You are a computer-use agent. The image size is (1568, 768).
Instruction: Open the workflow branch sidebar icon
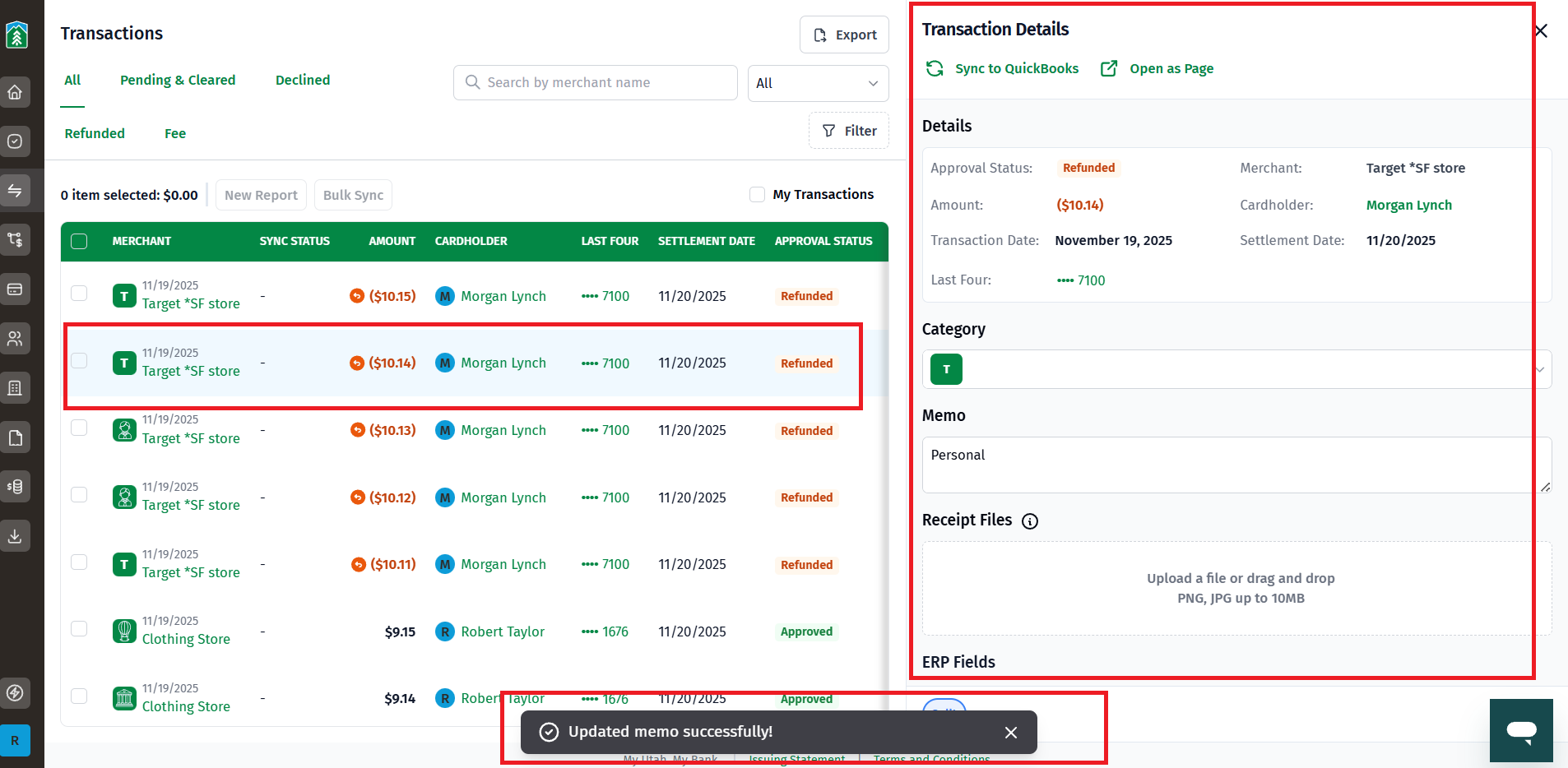(x=15, y=240)
